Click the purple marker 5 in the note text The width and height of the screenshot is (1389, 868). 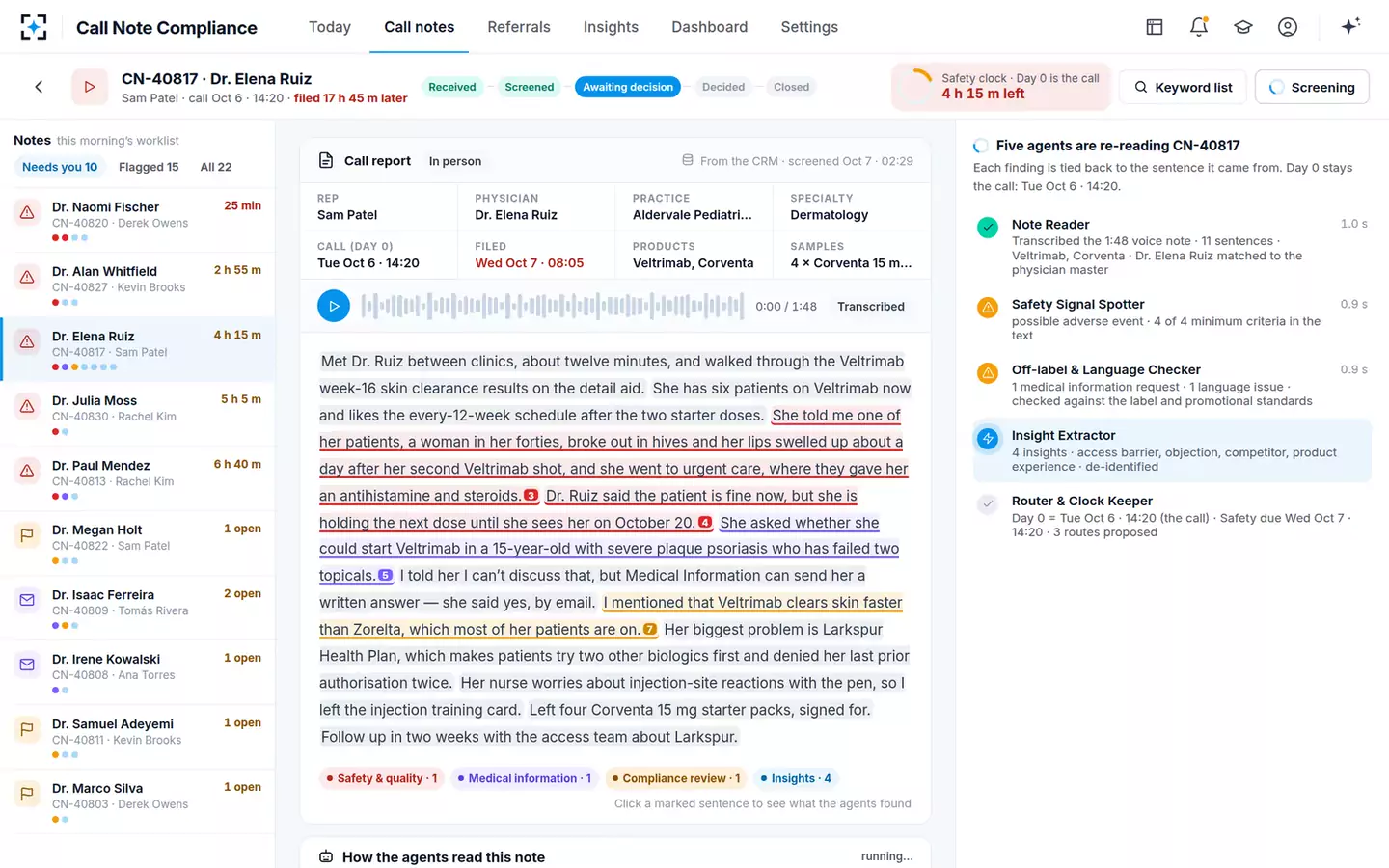tap(385, 576)
